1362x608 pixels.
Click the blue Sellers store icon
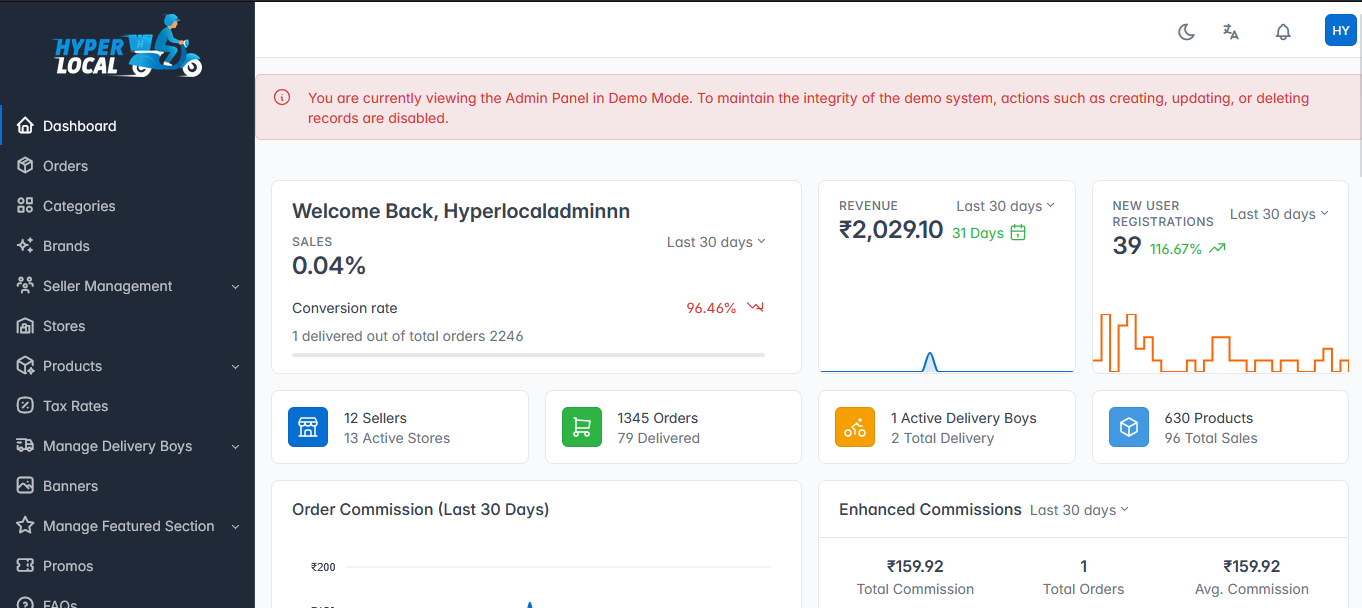coord(308,427)
